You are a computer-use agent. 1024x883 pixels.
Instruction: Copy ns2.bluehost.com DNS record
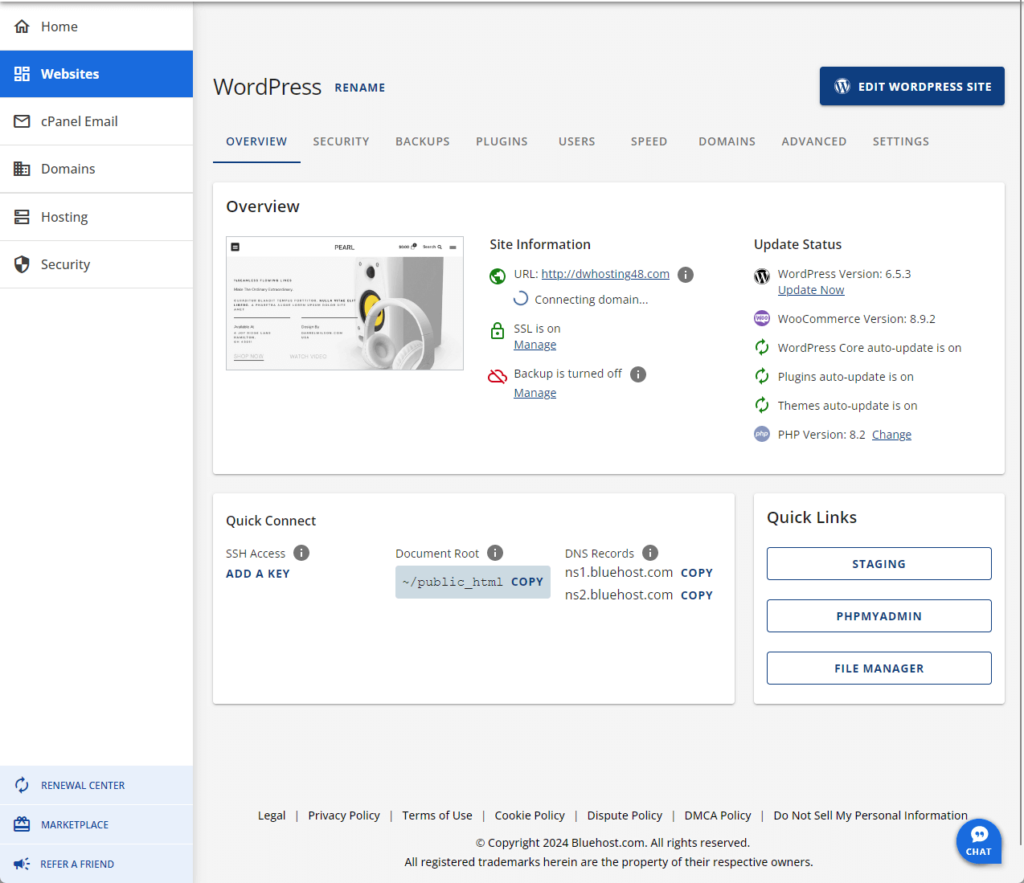[x=697, y=596]
